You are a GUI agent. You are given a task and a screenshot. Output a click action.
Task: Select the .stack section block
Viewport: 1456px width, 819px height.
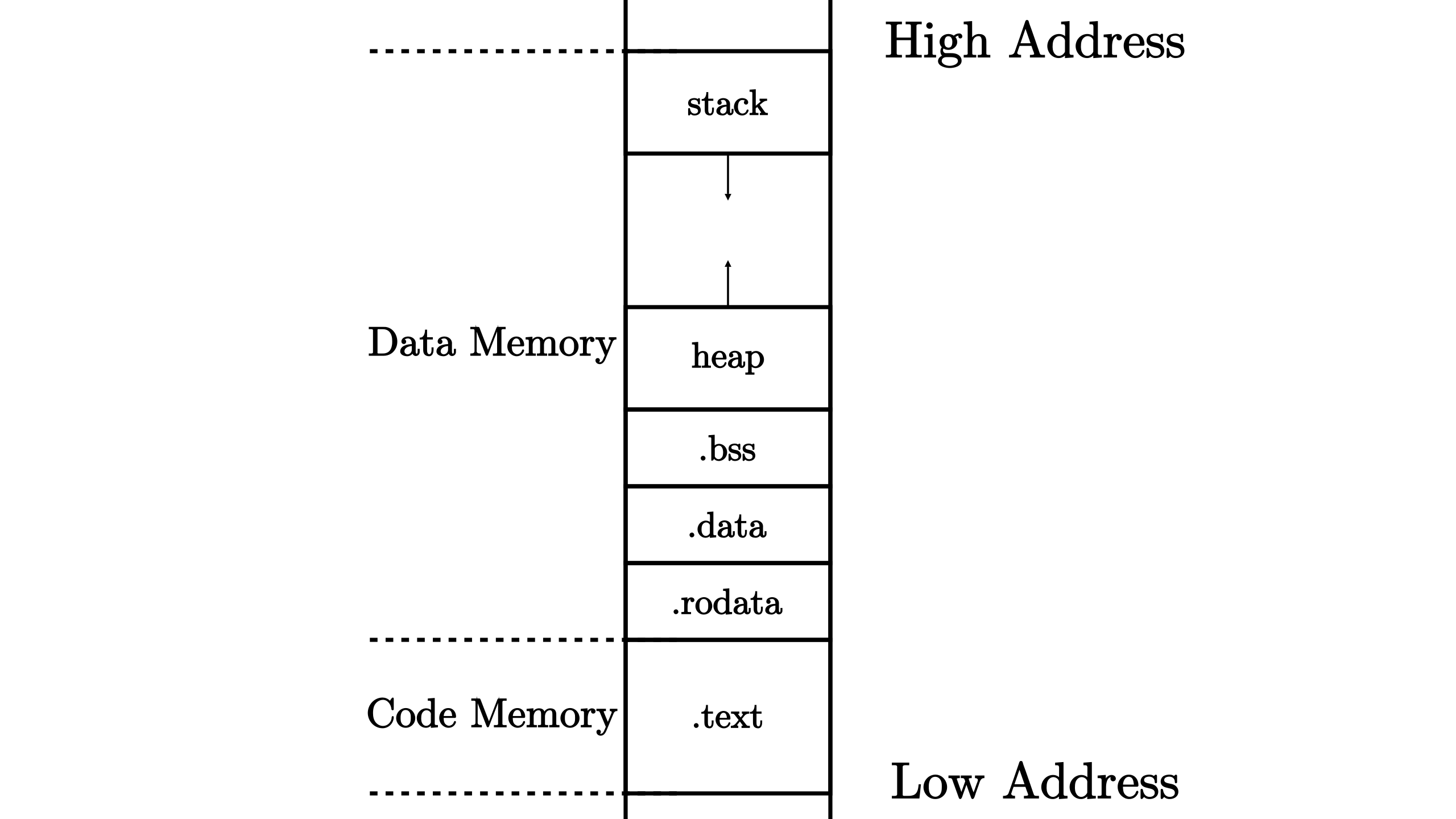[x=729, y=105]
